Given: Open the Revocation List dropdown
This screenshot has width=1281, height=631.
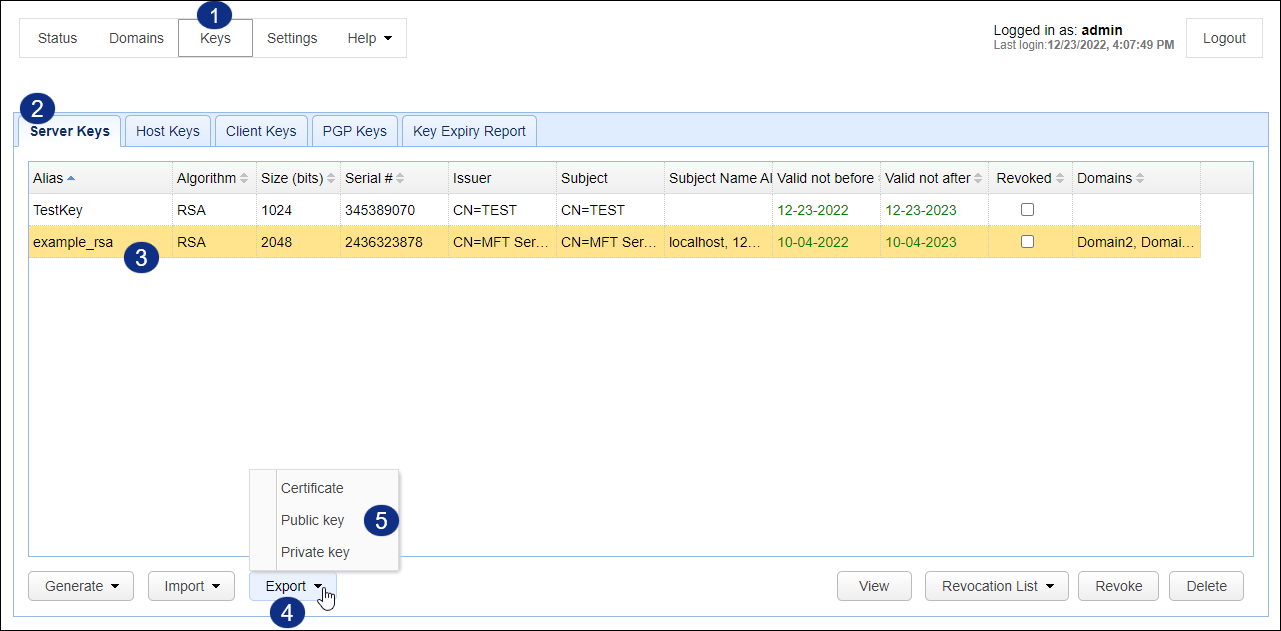Looking at the screenshot, I should [996, 586].
